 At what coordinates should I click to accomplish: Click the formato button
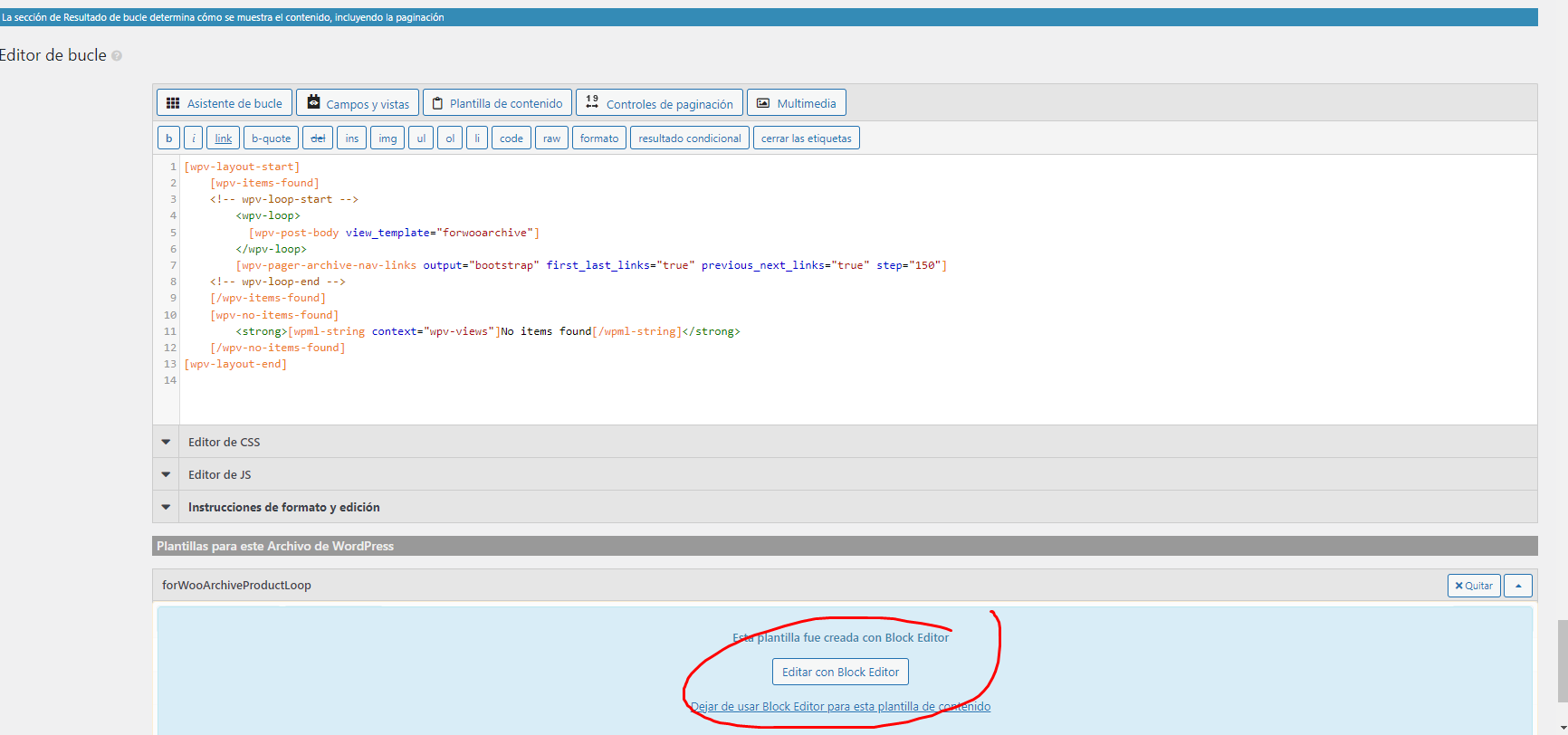[x=599, y=138]
